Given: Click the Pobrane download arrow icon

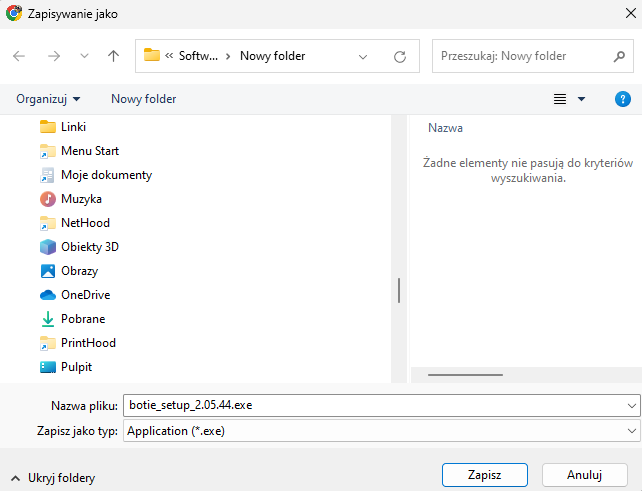Looking at the screenshot, I should (x=47, y=319).
